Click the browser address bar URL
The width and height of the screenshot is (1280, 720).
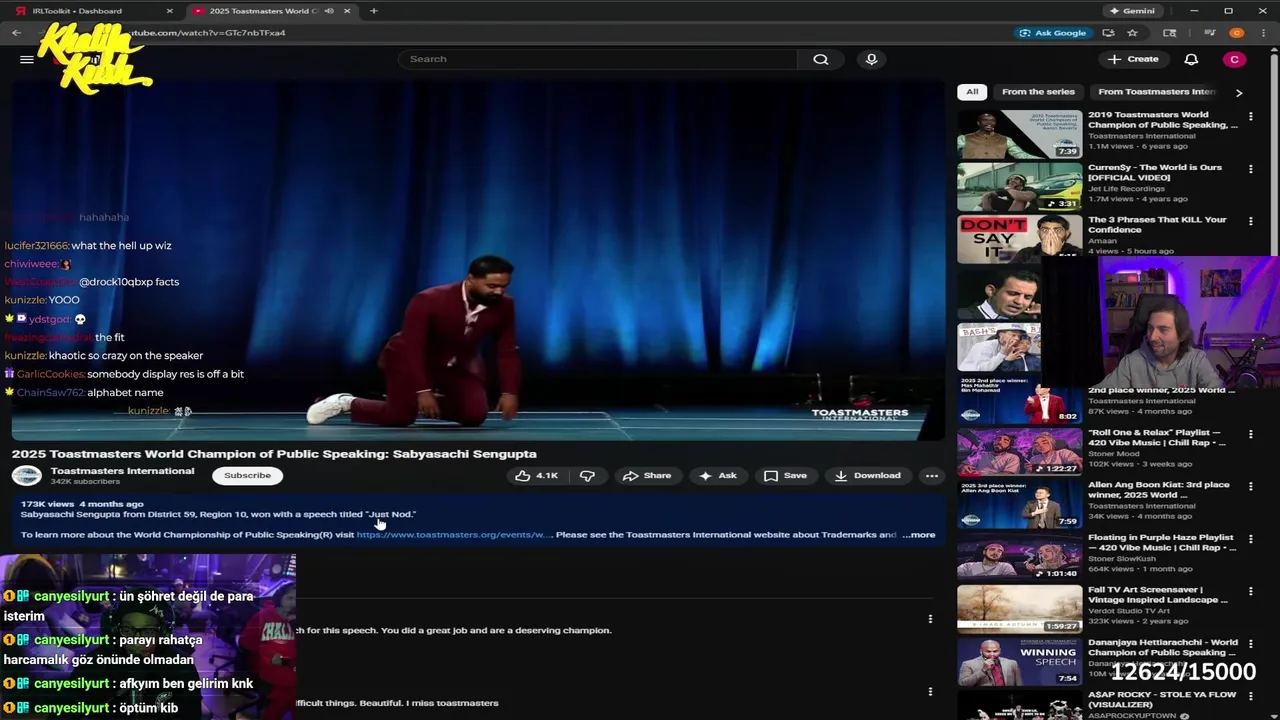click(210, 33)
